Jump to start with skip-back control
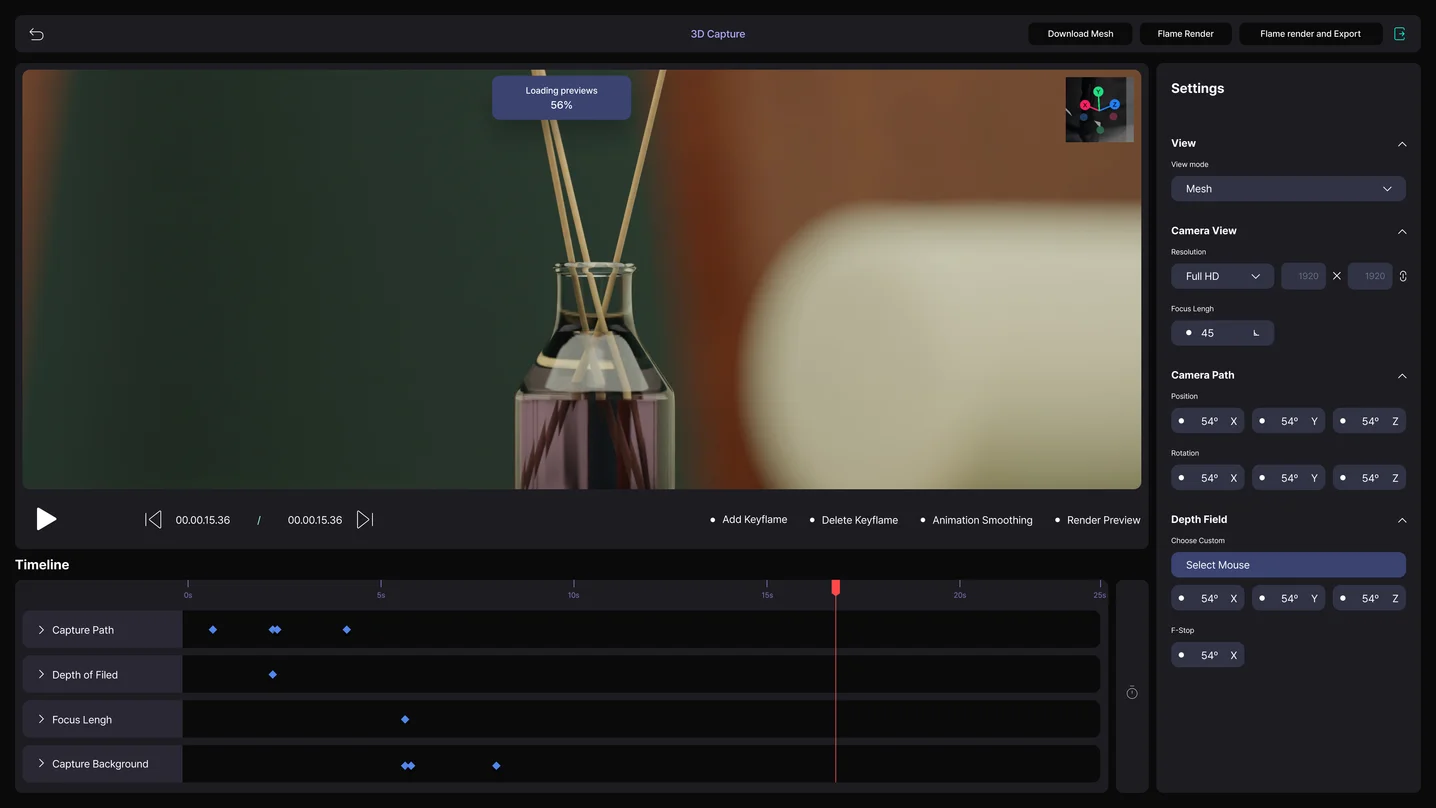The height and width of the screenshot is (808, 1436). tap(152, 519)
